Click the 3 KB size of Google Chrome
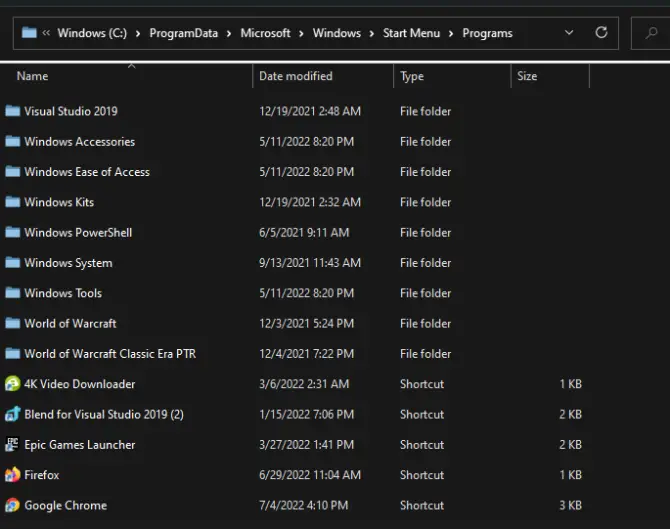 click(x=570, y=505)
